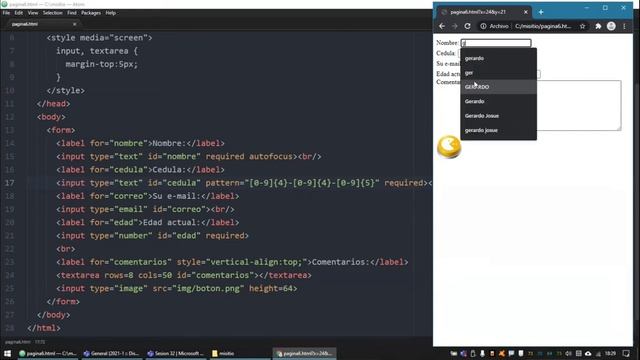The width and height of the screenshot is (640, 360).
Task: Close the pagina6.html Chrome tab
Action: pos(526,12)
